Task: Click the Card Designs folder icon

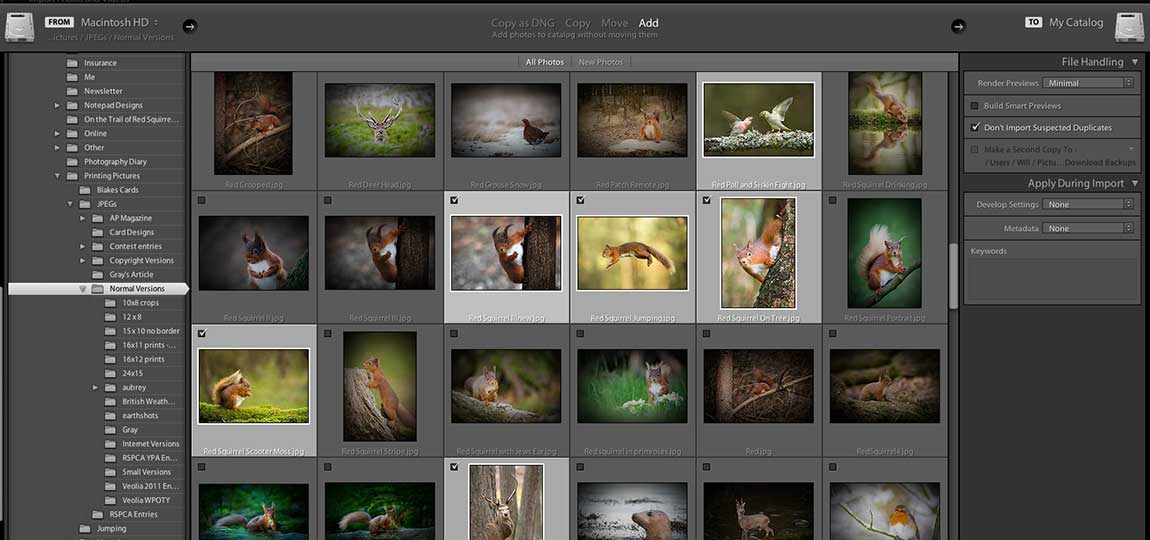Action: 98,232
